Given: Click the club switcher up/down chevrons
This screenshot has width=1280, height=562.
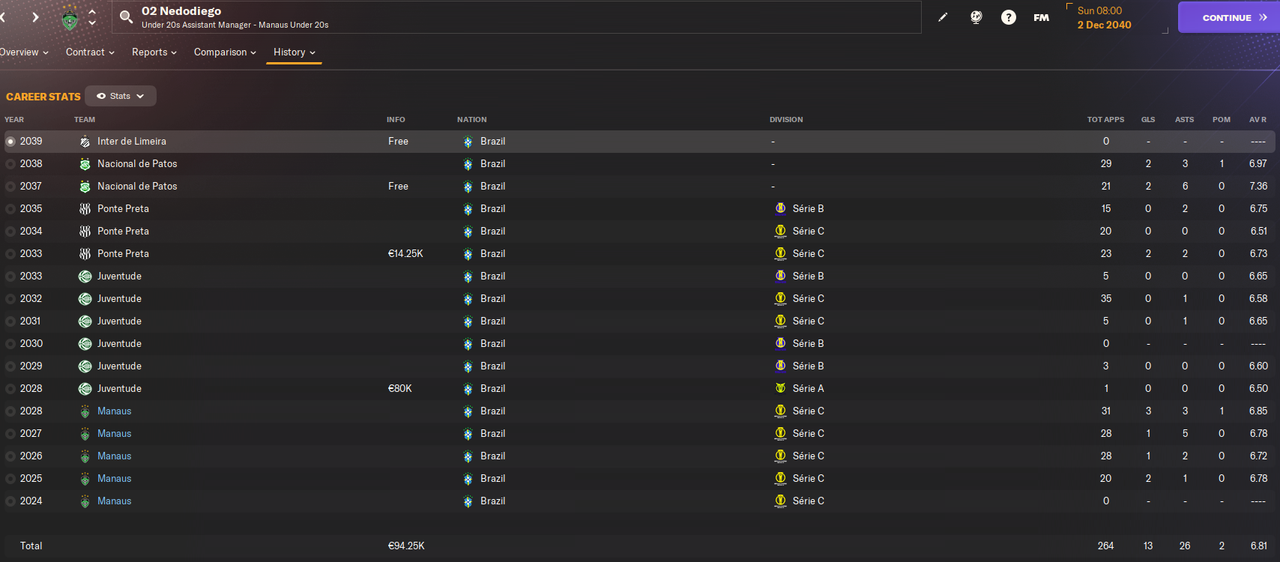Looking at the screenshot, I should click(92, 17).
